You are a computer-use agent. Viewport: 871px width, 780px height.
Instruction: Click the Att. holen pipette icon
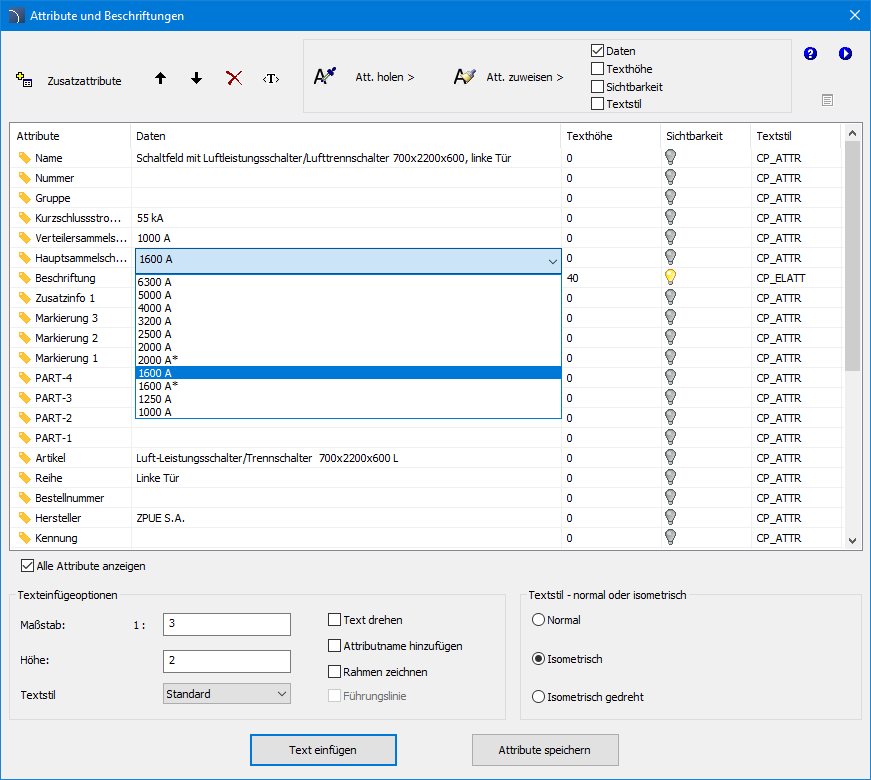coord(326,77)
